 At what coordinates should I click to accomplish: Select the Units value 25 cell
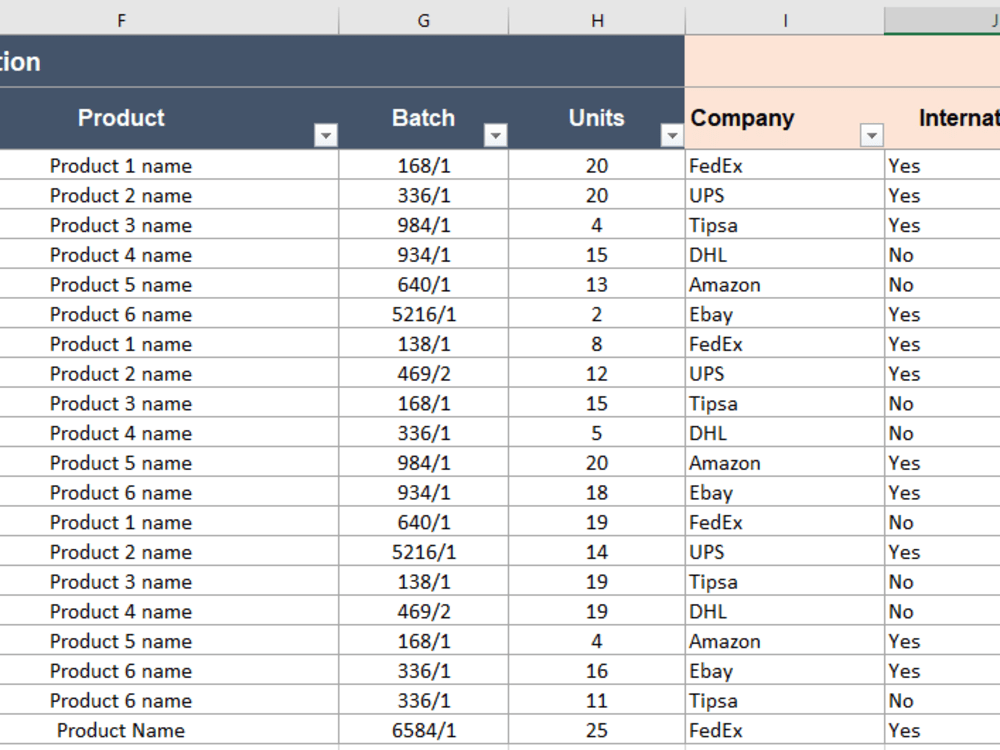[597, 731]
